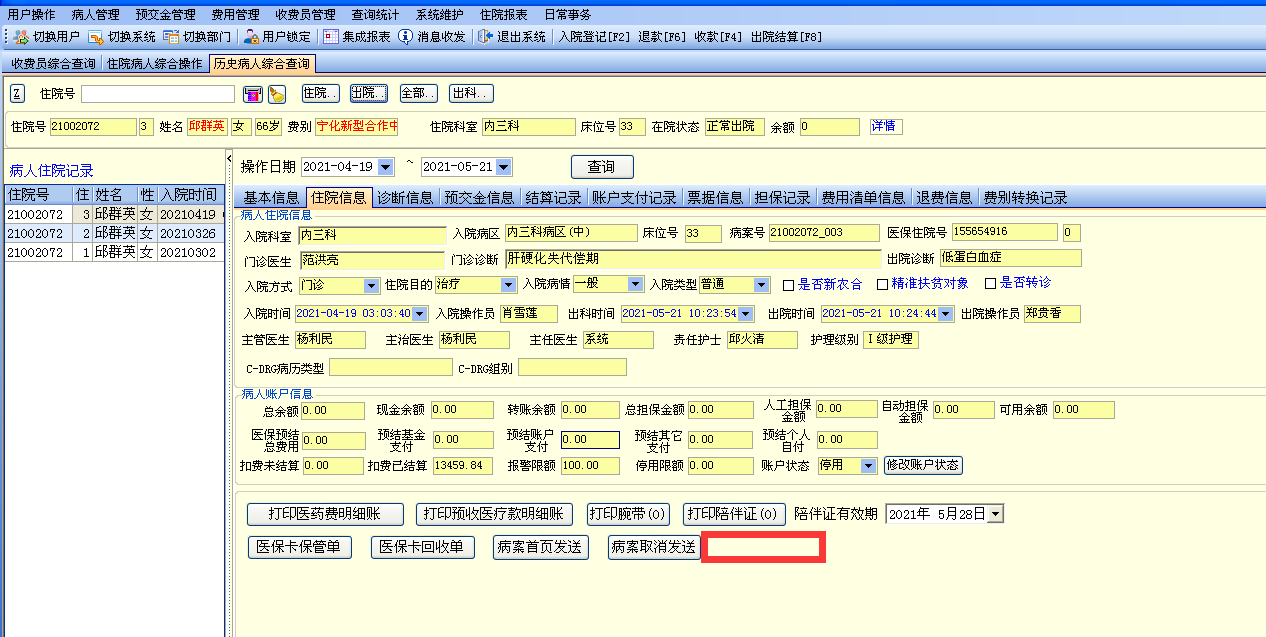Image resolution: width=1266 pixels, height=637 pixels.
Task: Click 收款[F4] toolbar item
Action: tap(718, 37)
